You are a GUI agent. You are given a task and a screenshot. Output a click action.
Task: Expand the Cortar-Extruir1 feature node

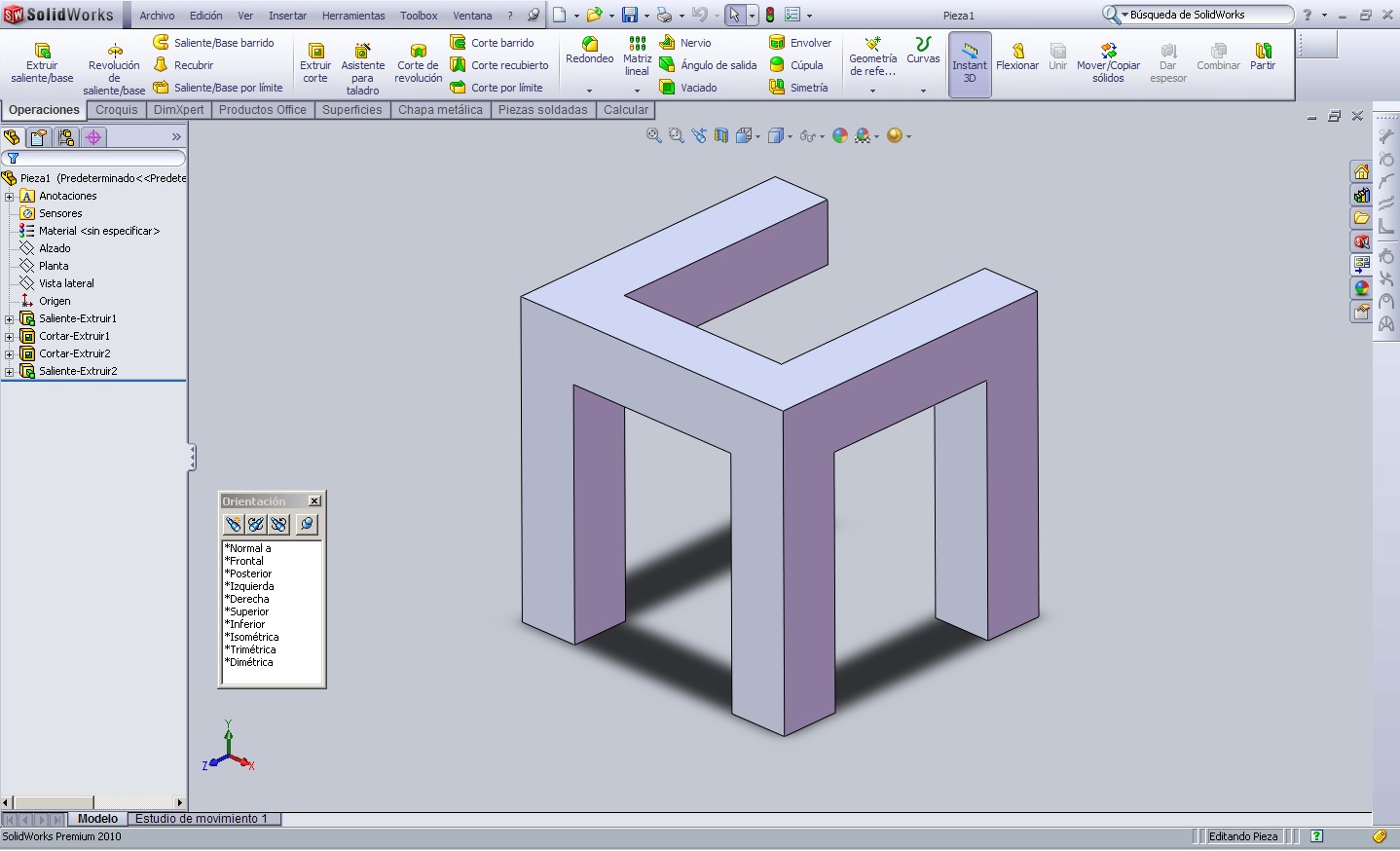click(x=10, y=336)
